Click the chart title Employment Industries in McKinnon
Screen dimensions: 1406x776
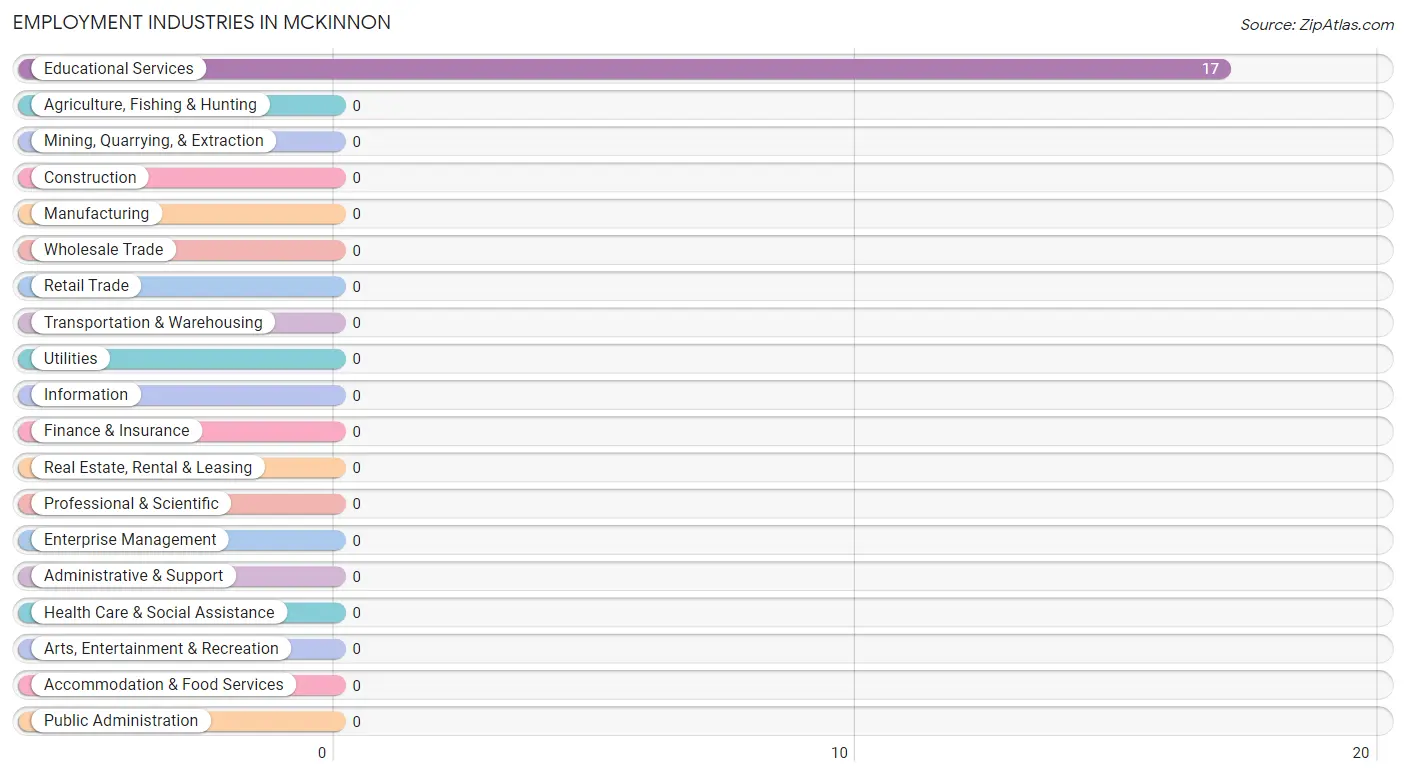pos(202,22)
